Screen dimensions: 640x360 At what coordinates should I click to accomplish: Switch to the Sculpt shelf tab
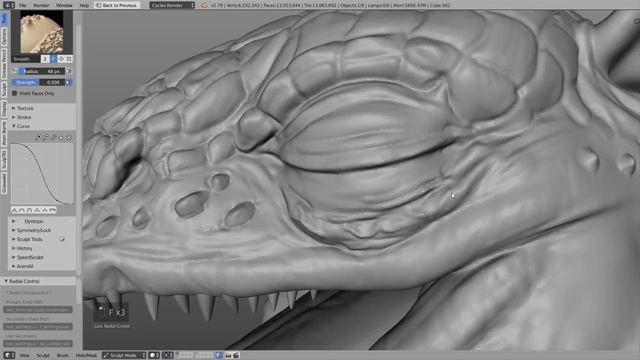(4, 89)
